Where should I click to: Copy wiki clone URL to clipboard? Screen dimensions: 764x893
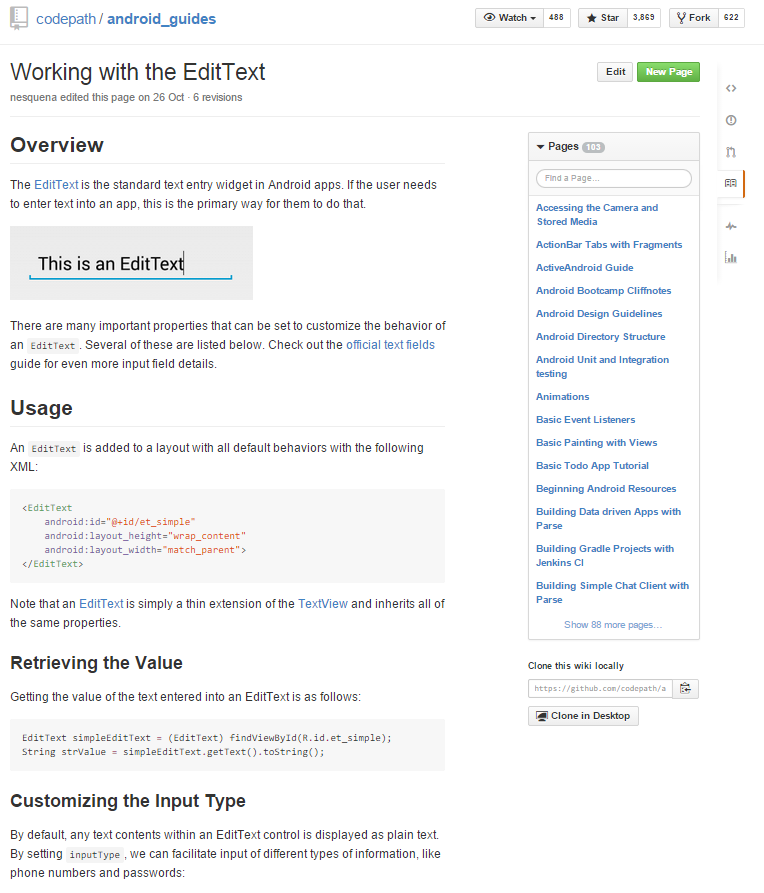(x=685, y=688)
